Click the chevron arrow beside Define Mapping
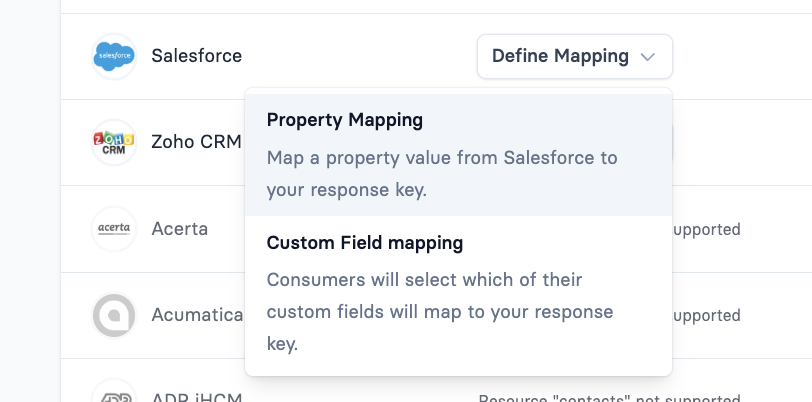 [x=648, y=57]
